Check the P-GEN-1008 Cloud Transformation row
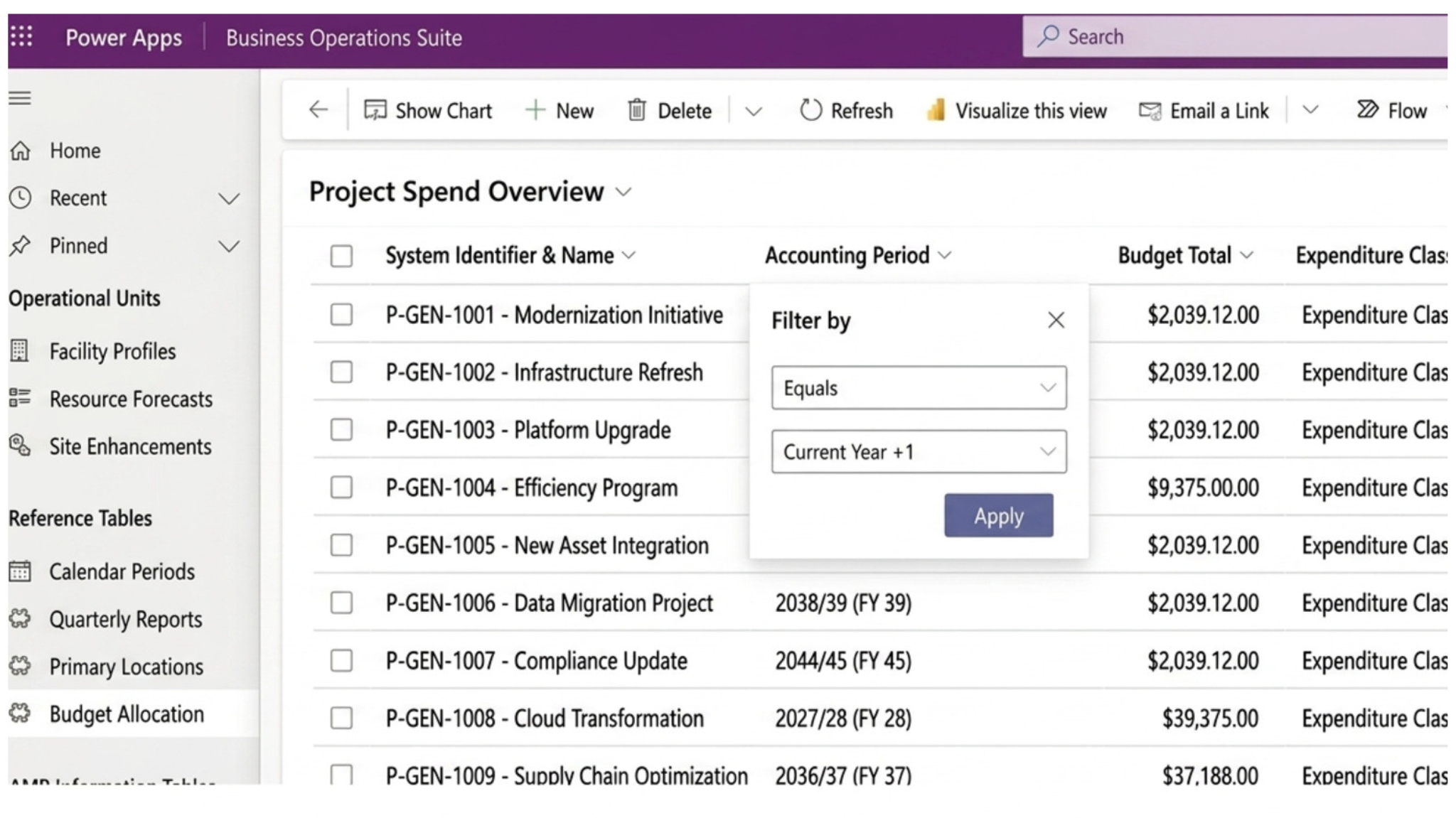1456x818 pixels. coord(341,718)
